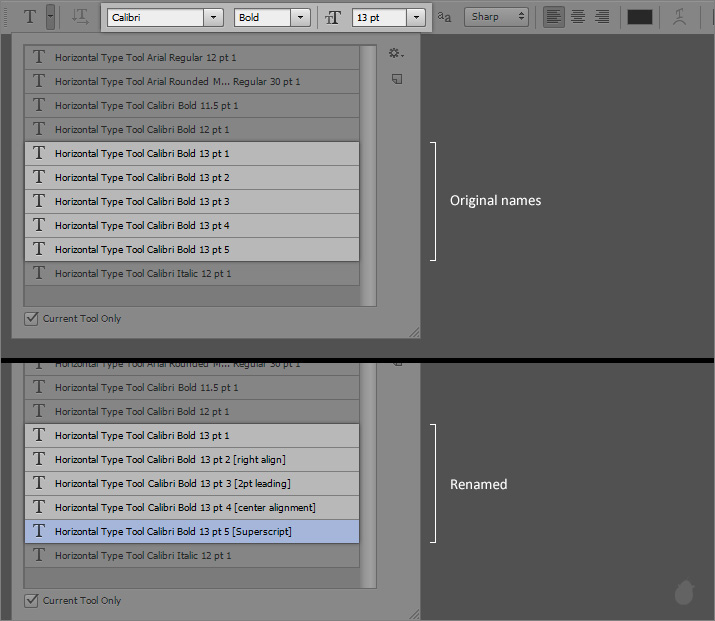This screenshot has height=621, width=715.
Task: Expand the Bold font style dropdown
Action: [x=300, y=18]
